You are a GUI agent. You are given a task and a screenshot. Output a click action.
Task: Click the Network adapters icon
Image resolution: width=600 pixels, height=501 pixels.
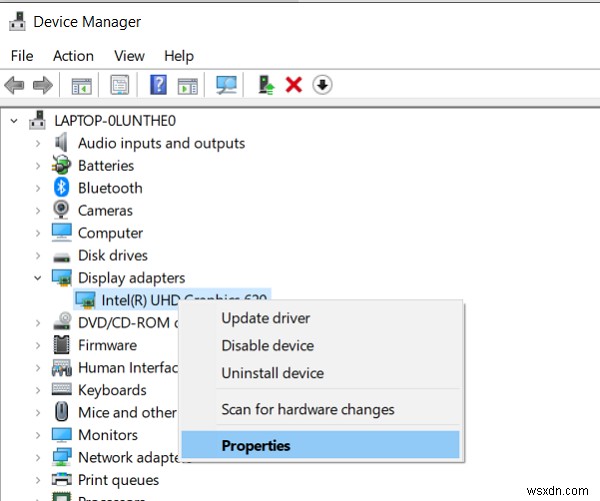pos(62,457)
